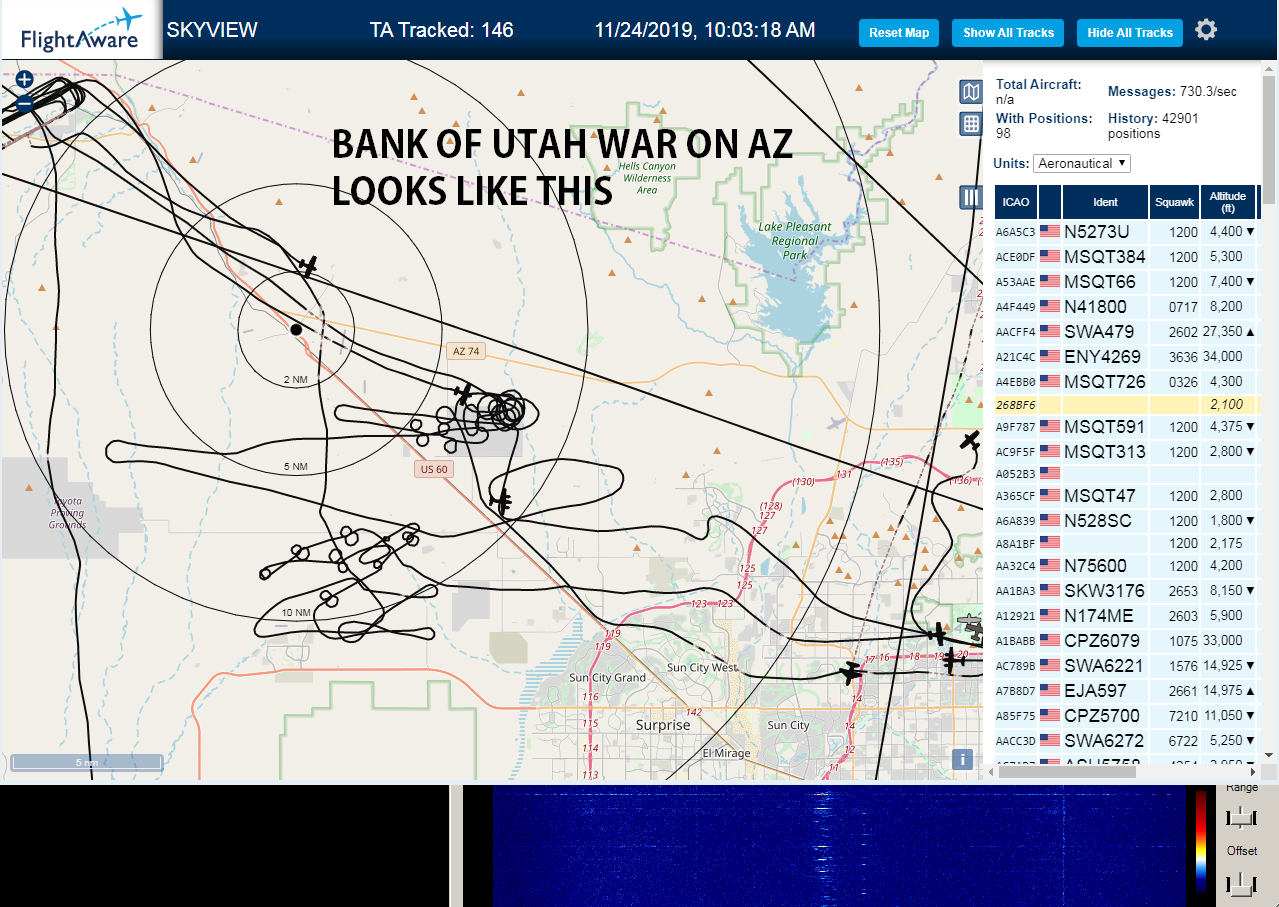1279x907 pixels.
Task: Sort table by the flag column header
Action: click(x=1050, y=202)
